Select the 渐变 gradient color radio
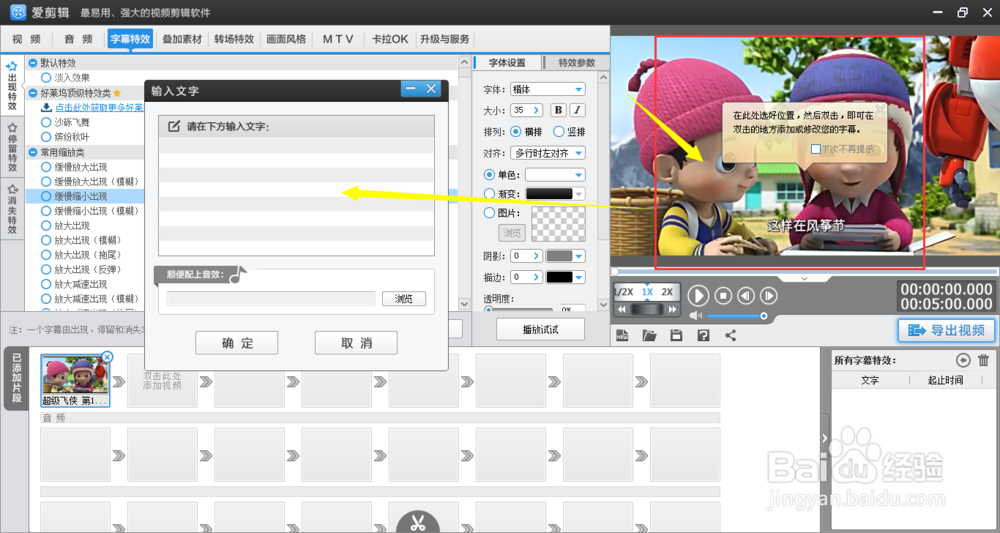Viewport: 1000px width, 533px height. [x=489, y=193]
